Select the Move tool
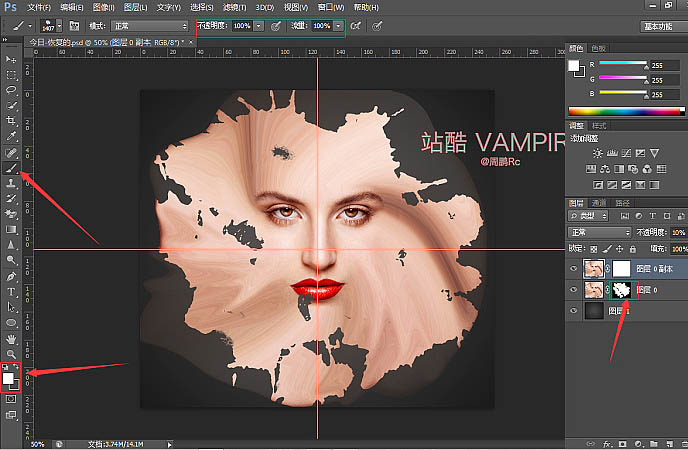 [x=12, y=60]
